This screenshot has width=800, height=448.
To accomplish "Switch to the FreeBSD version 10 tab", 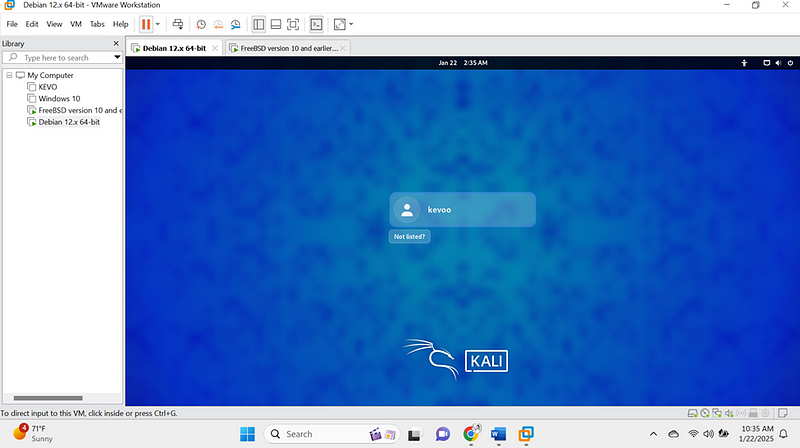I will point(289,48).
